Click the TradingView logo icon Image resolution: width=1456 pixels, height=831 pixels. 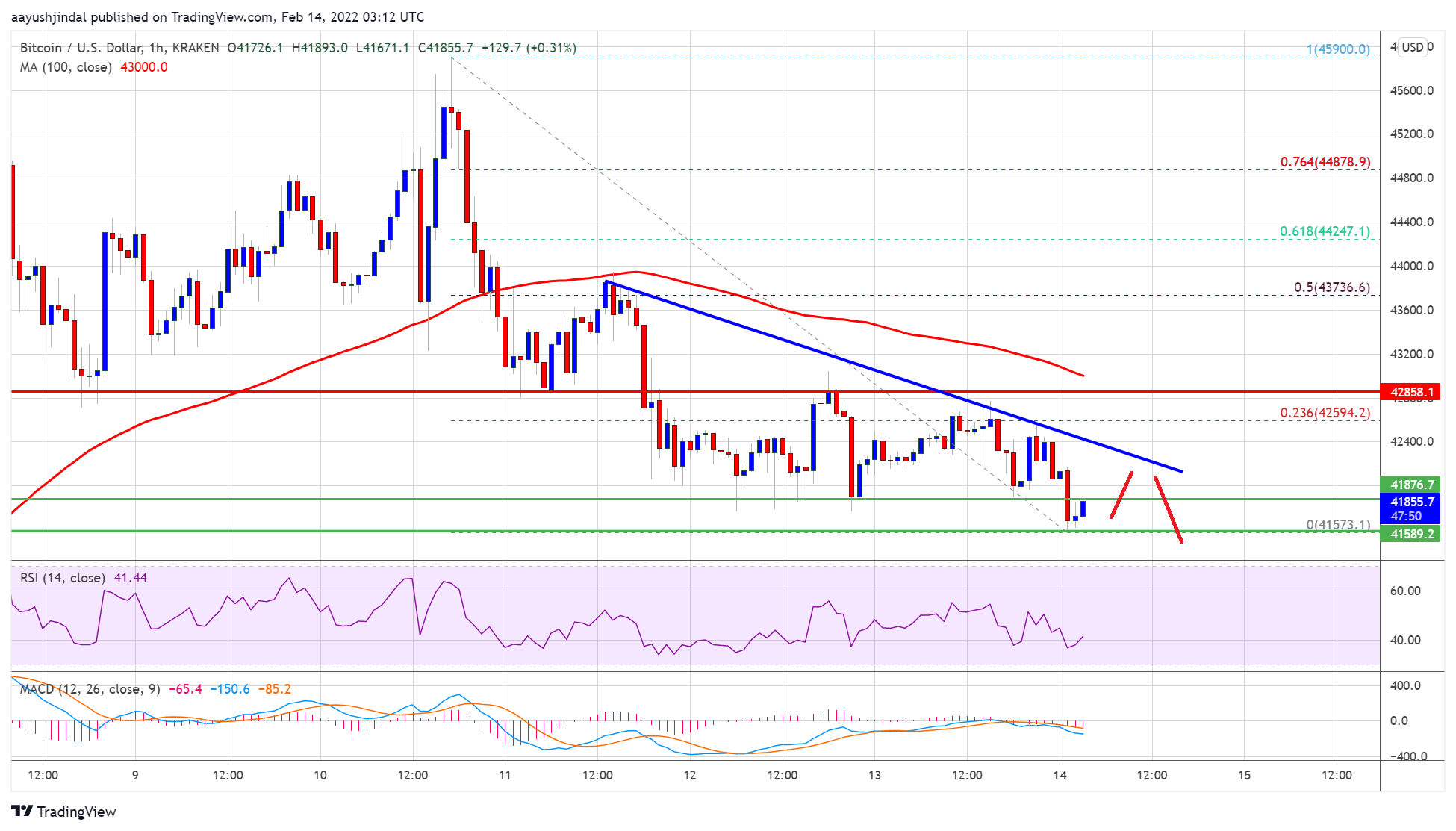tap(22, 811)
